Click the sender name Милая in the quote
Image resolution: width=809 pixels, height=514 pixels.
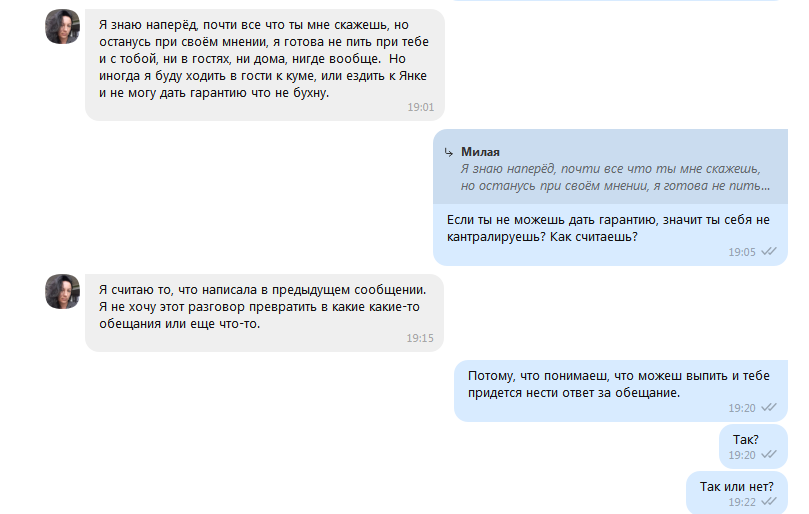tap(480, 152)
